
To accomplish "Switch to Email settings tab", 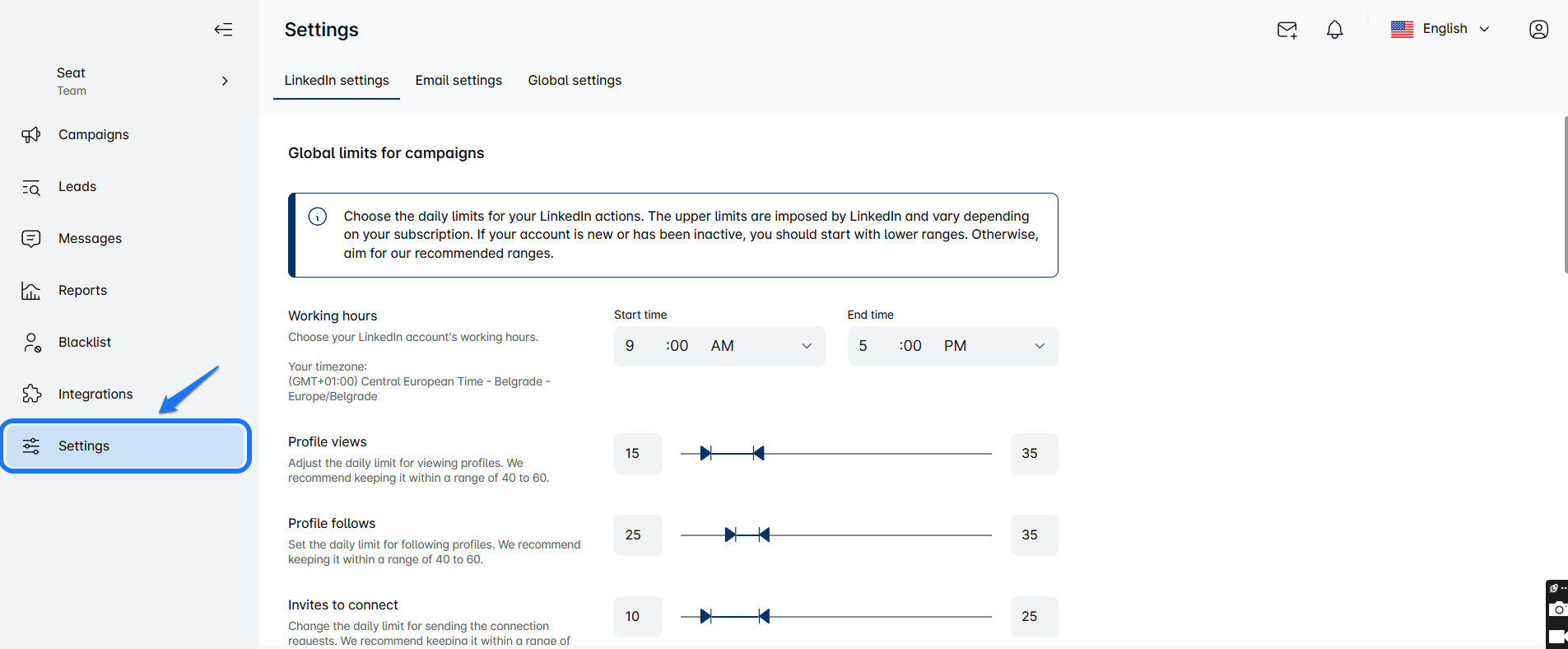I will tap(458, 81).
